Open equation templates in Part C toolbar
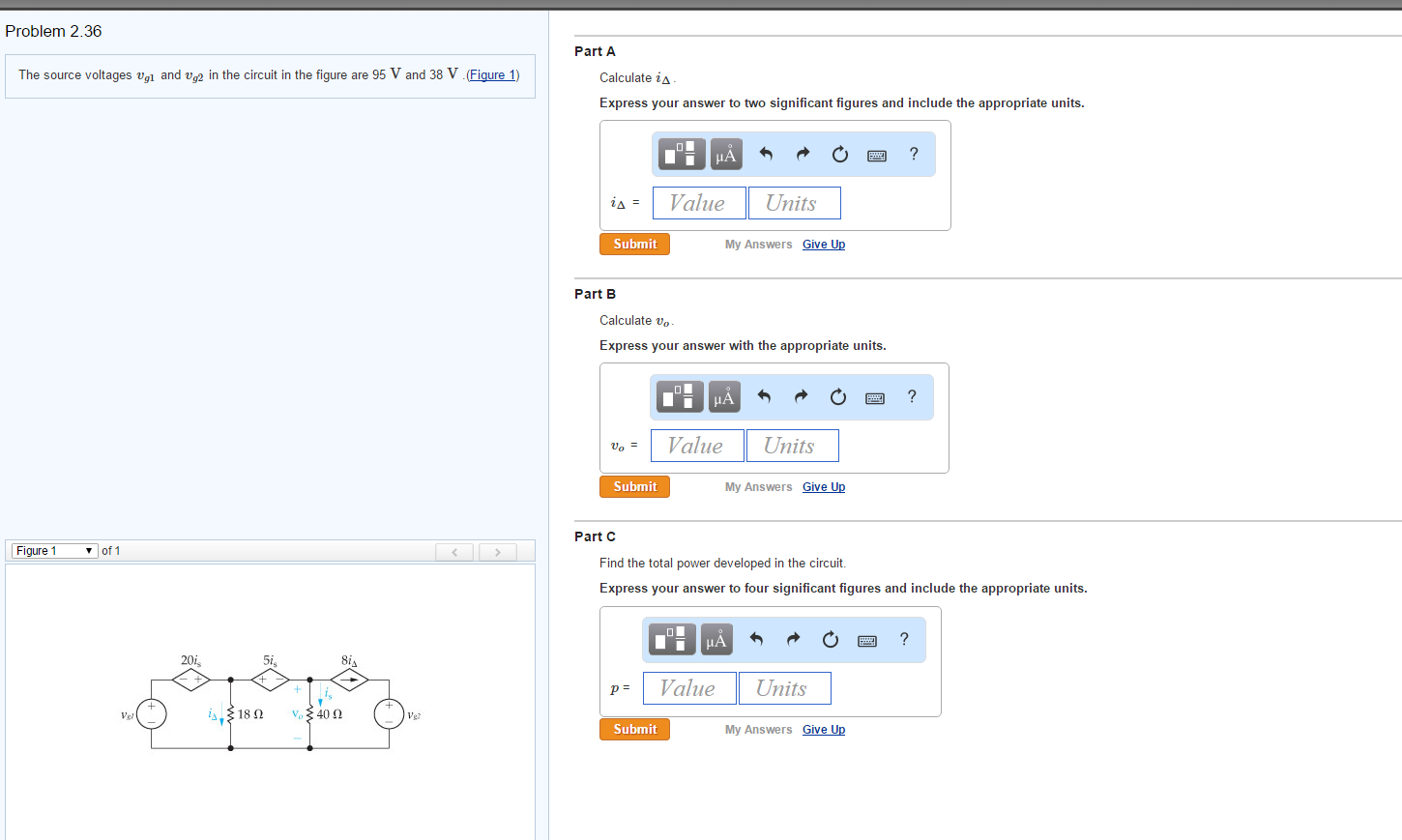The image size is (1402, 840). click(x=670, y=639)
